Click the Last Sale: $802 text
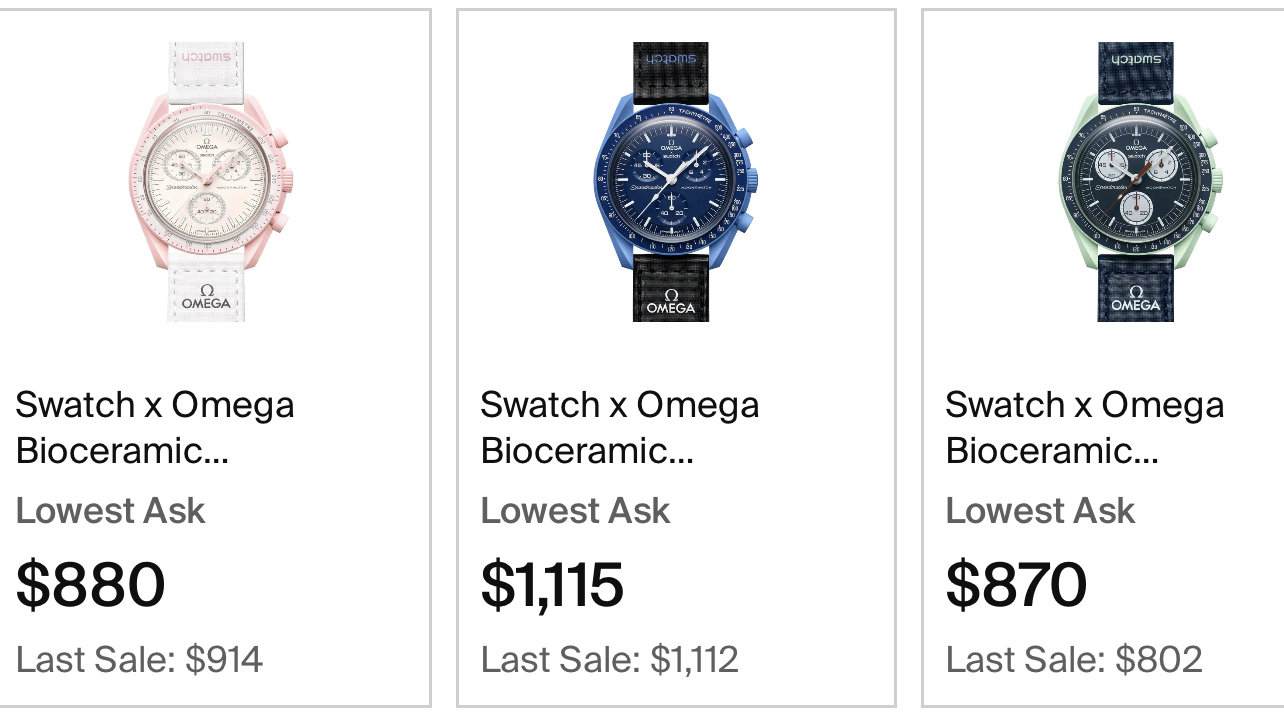Viewport: 1284px width, 717px height. [1074, 660]
